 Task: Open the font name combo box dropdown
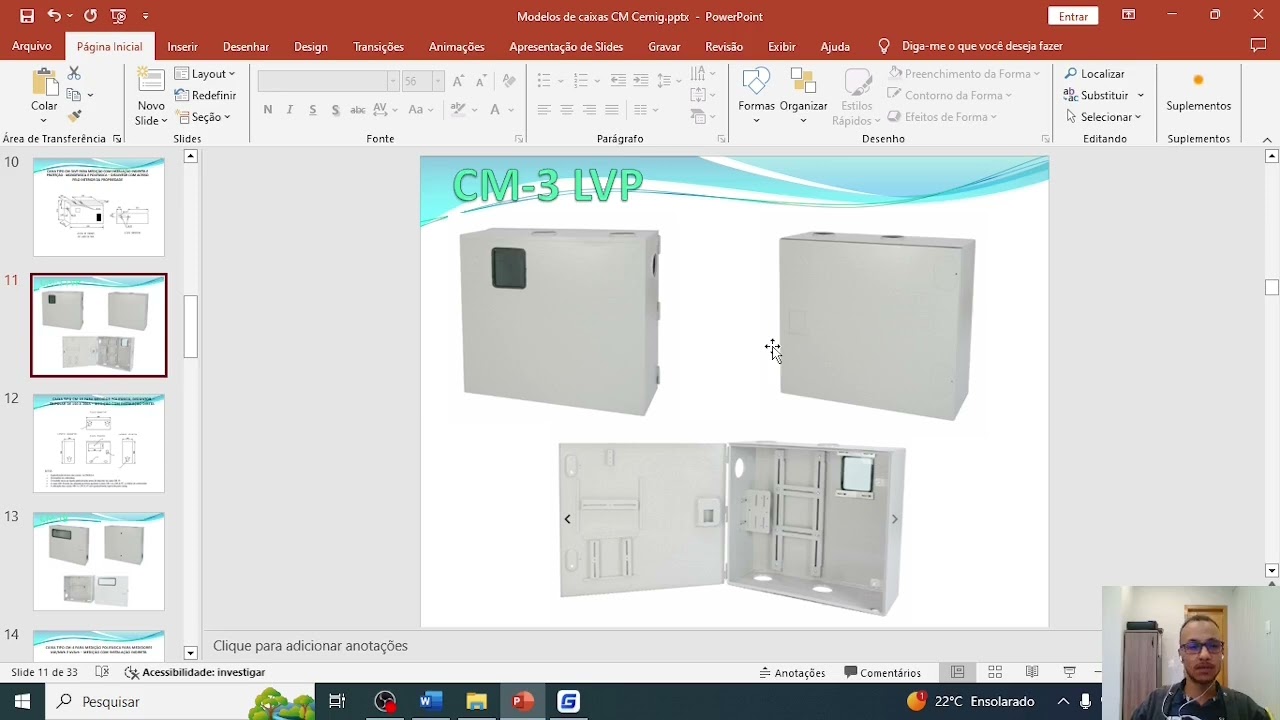pos(393,81)
